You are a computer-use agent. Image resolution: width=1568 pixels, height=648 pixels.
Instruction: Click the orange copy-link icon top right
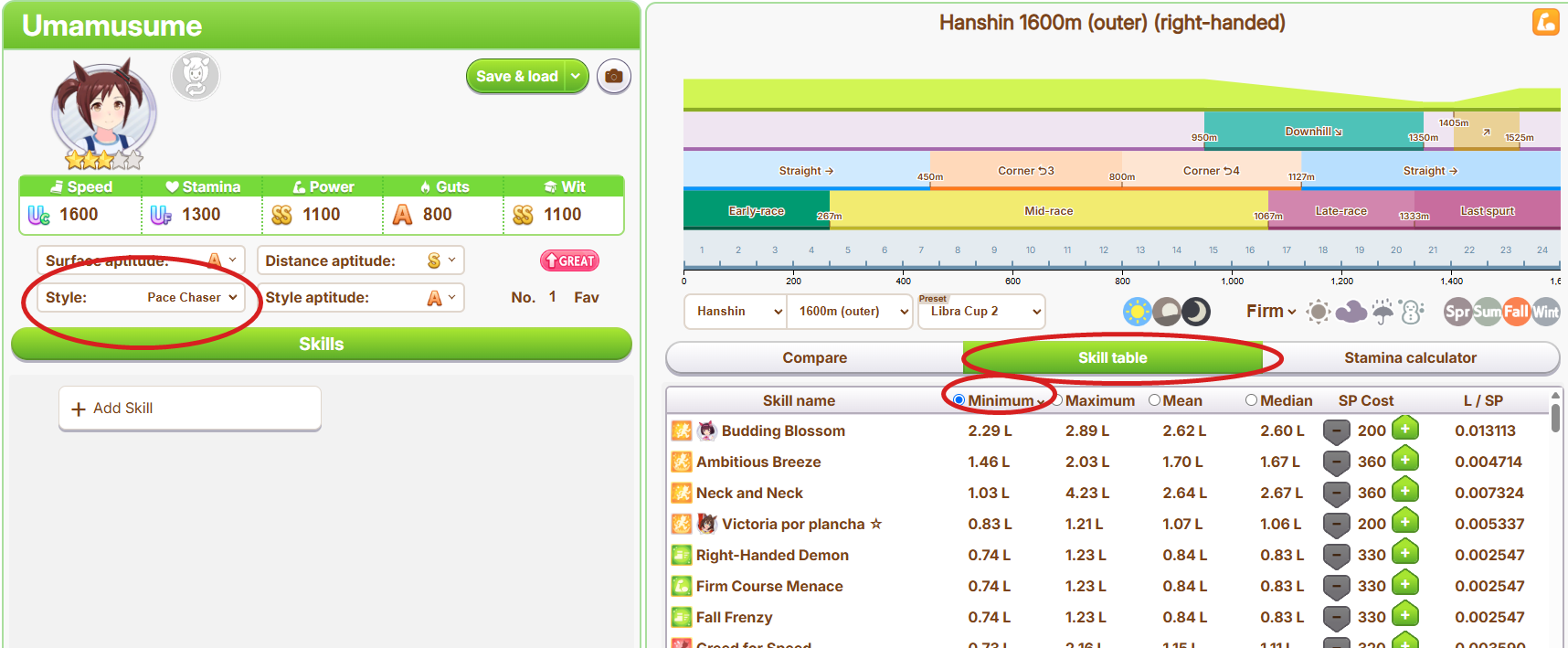coord(1546,22)
